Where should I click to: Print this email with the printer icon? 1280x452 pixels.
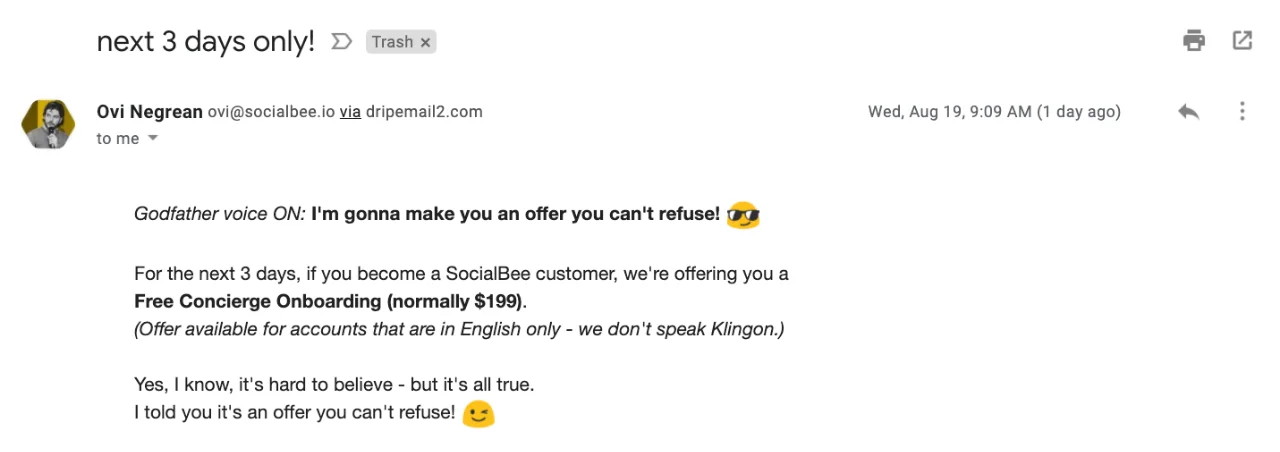pos(1194,41)
